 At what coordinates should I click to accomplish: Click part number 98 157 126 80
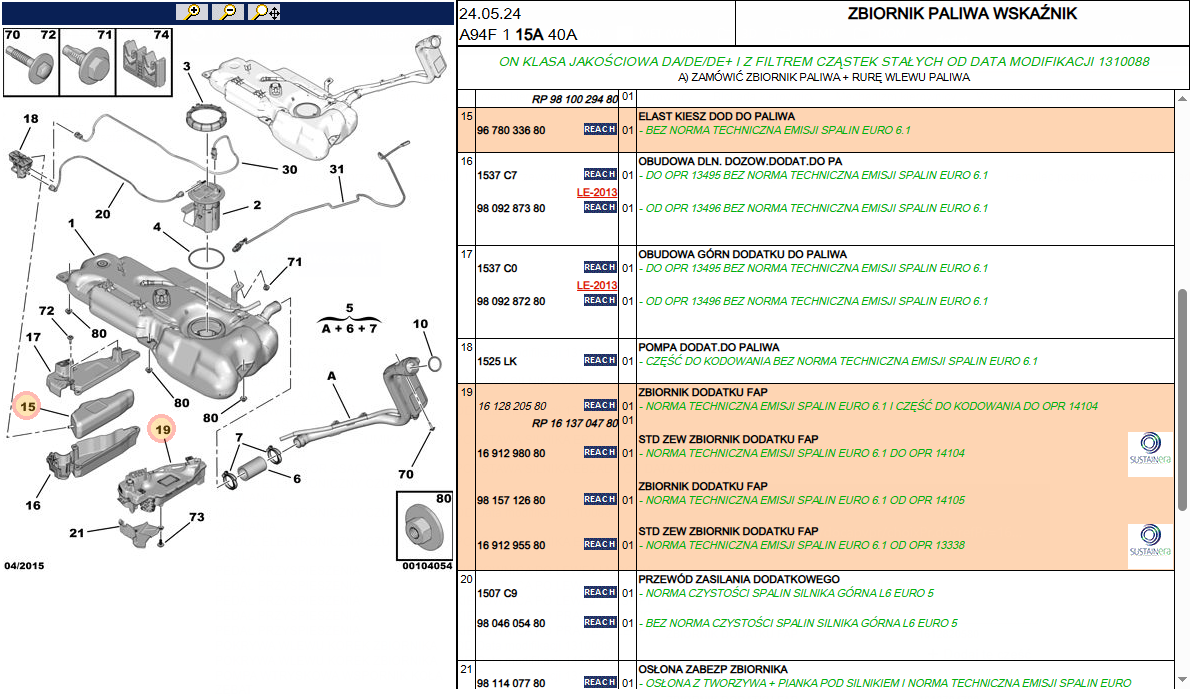511,500
